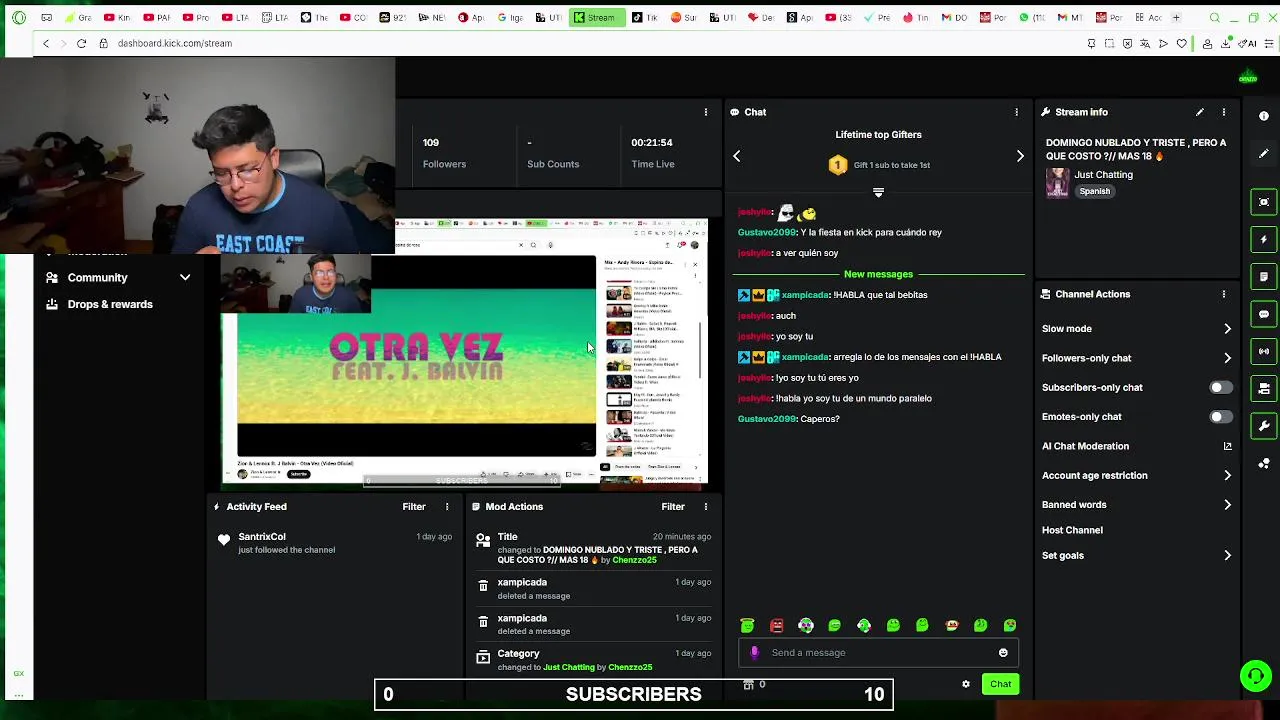Screen dimensions: 1280x720
Task: Switch to the active Stream browser tab
Action: (x=599, y=17)
